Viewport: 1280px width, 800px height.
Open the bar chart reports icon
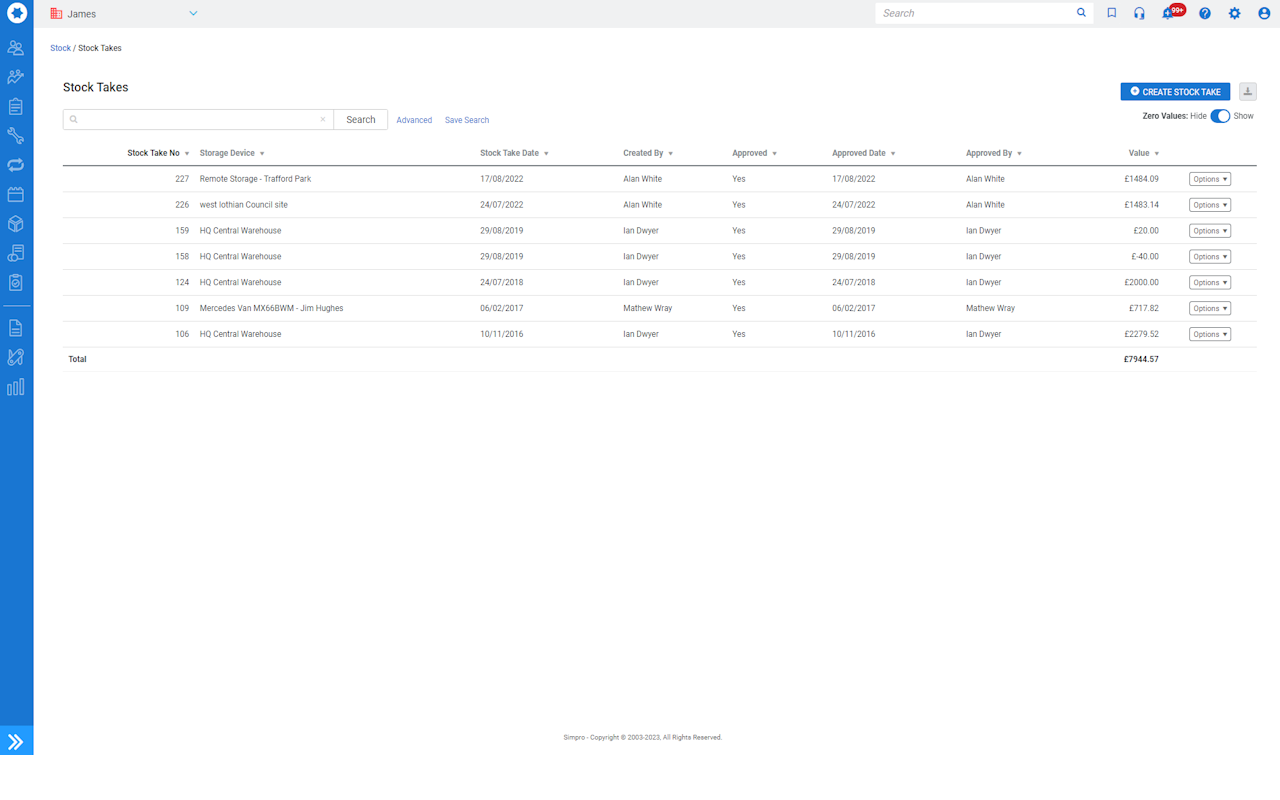[16, 387]
